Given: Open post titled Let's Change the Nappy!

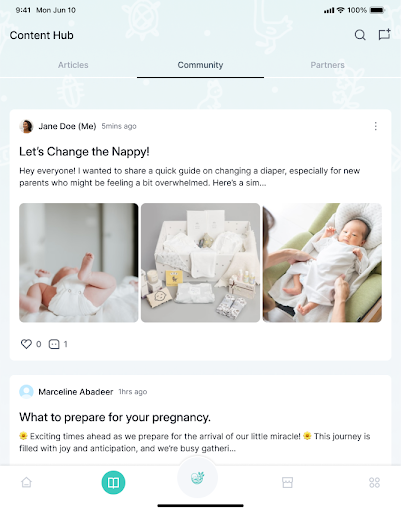Looking at the screenshot, I should point(84,152).
